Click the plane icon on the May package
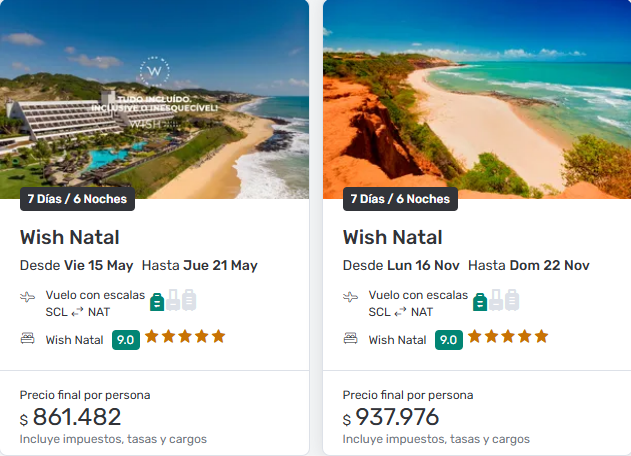This screenshot has height=456, width=631. tap(28, 297)
